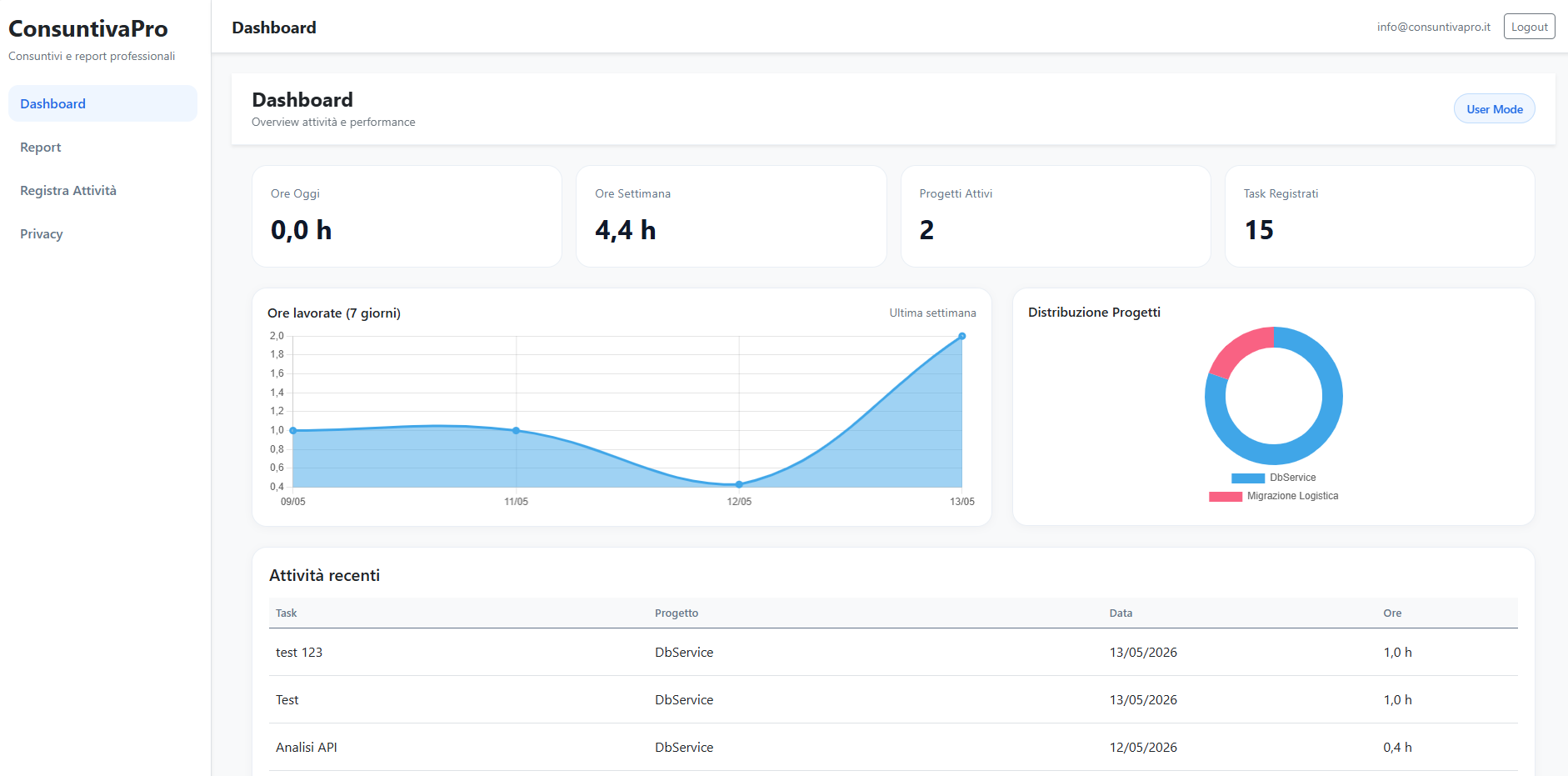Screen dimensions: 1568x776
Task: Click the Ore column header
Action: tap(1392, 613)
